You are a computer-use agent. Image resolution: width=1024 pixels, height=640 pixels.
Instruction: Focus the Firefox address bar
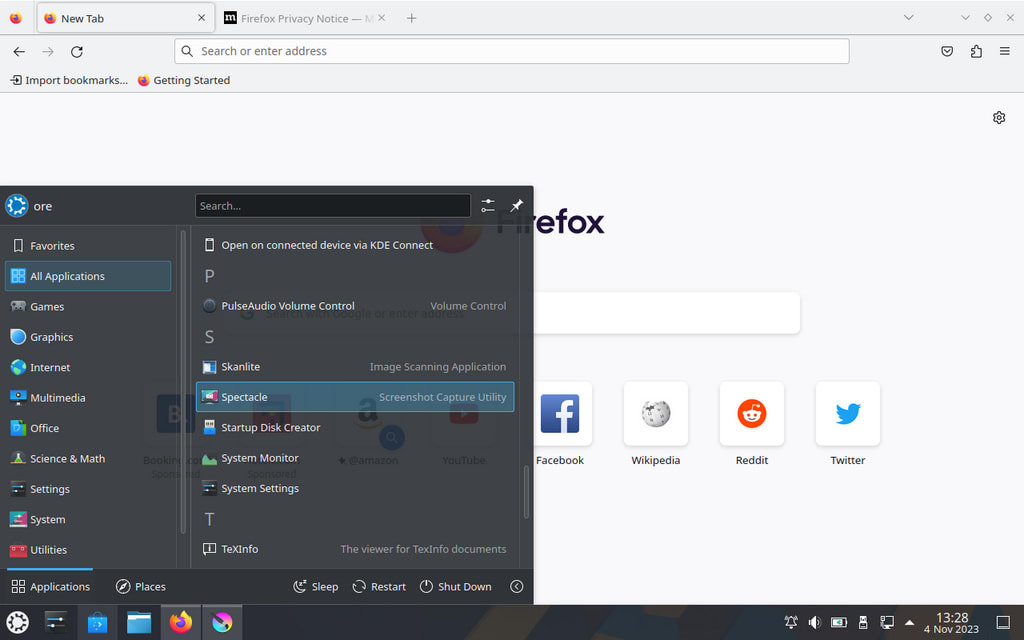point(512,51)
